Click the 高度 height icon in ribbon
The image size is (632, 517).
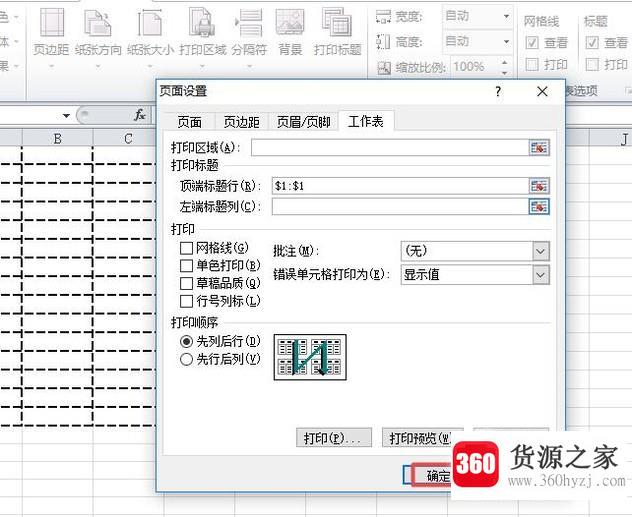point(383,42)
